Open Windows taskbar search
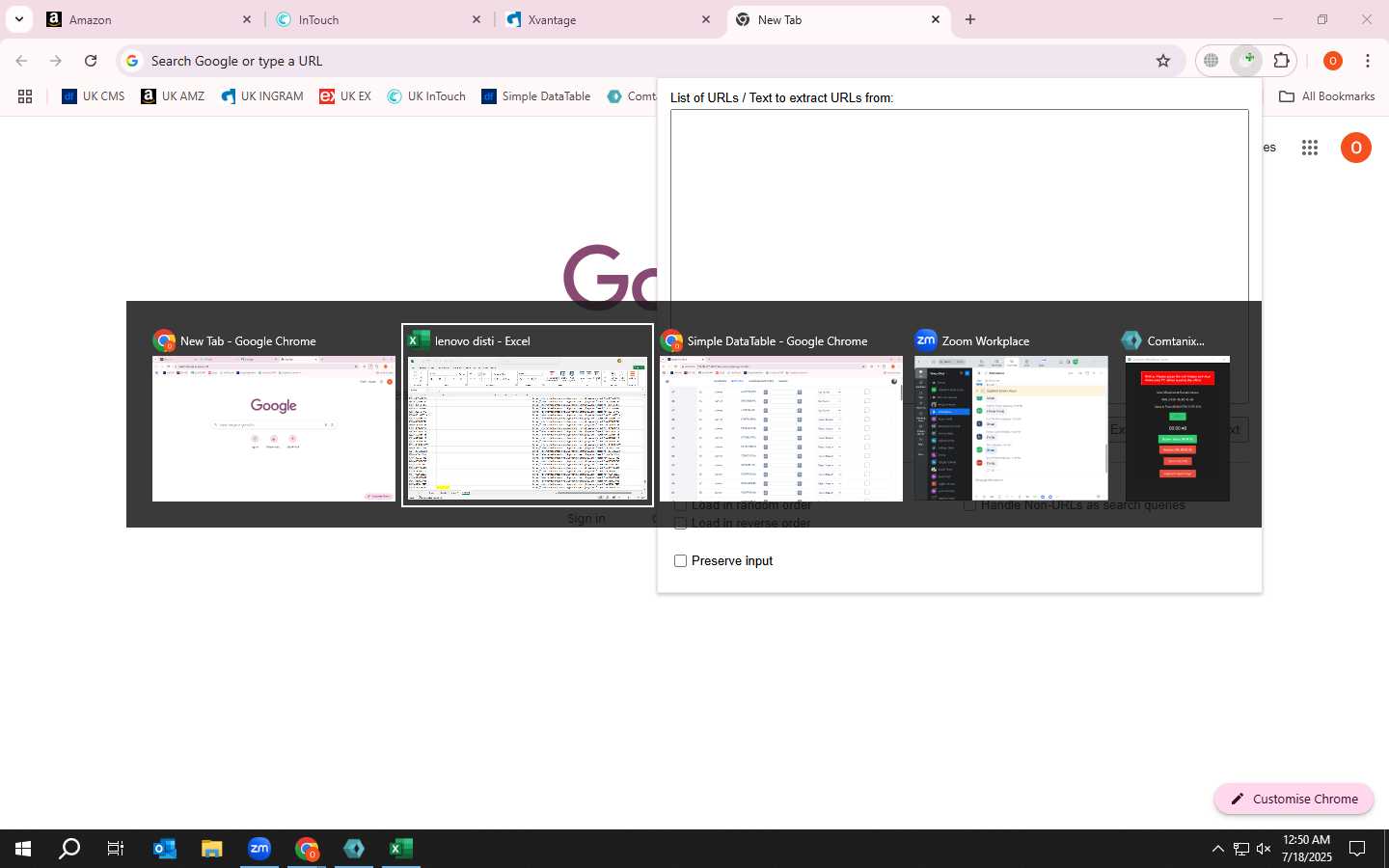This screenshot has width=1389, height=868. point(69,849)
